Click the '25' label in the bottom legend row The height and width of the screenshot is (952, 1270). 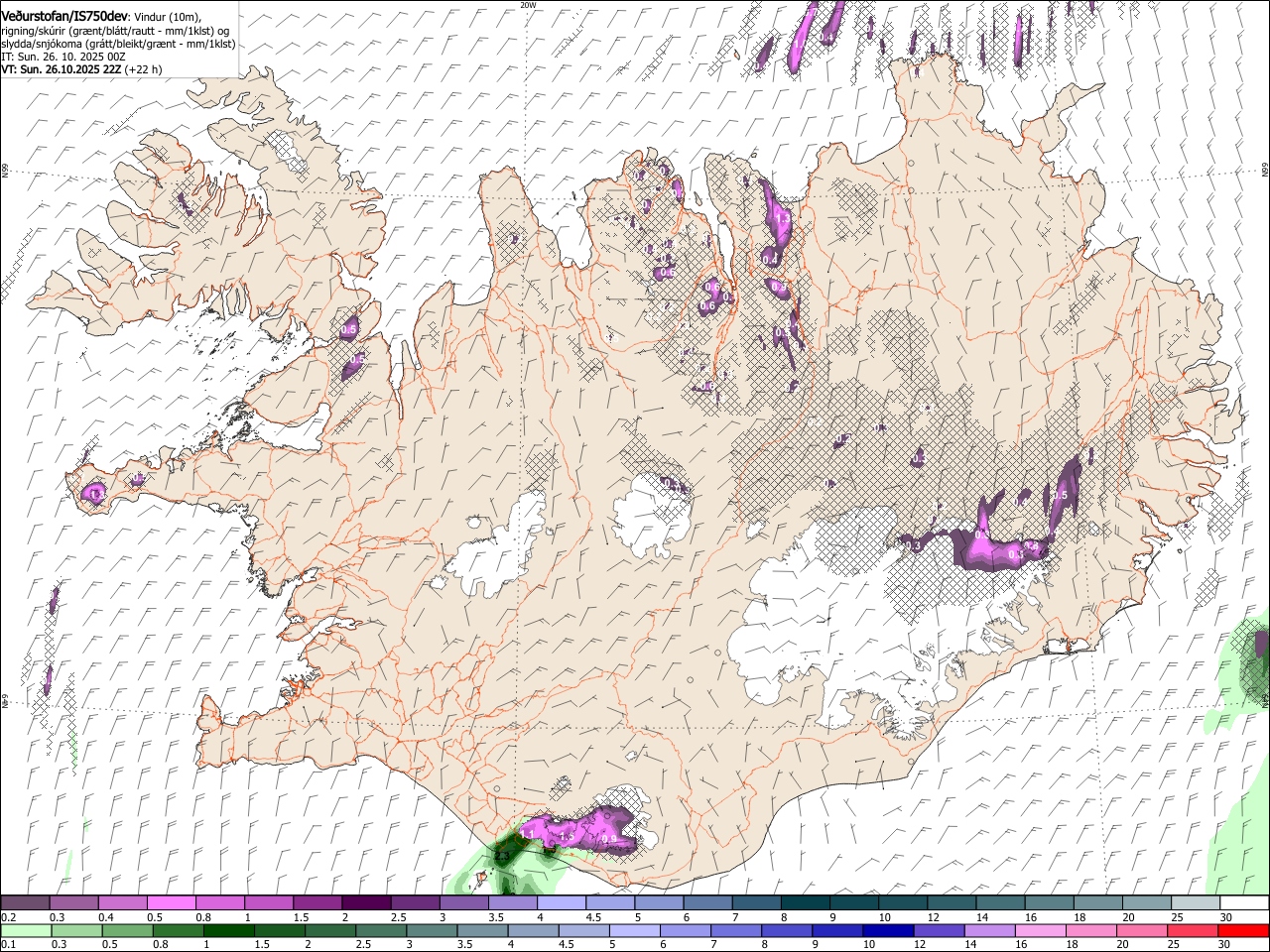1173,944
